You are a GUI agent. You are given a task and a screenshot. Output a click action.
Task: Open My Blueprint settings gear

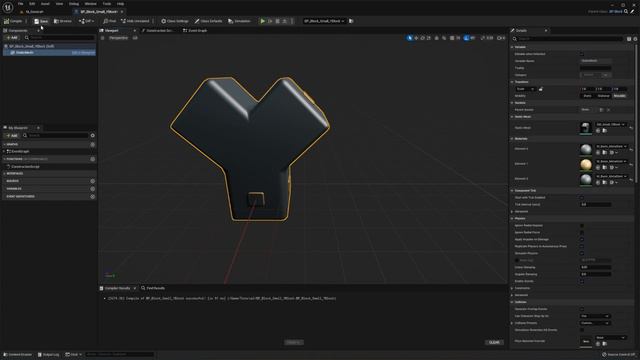pos(93,136)
